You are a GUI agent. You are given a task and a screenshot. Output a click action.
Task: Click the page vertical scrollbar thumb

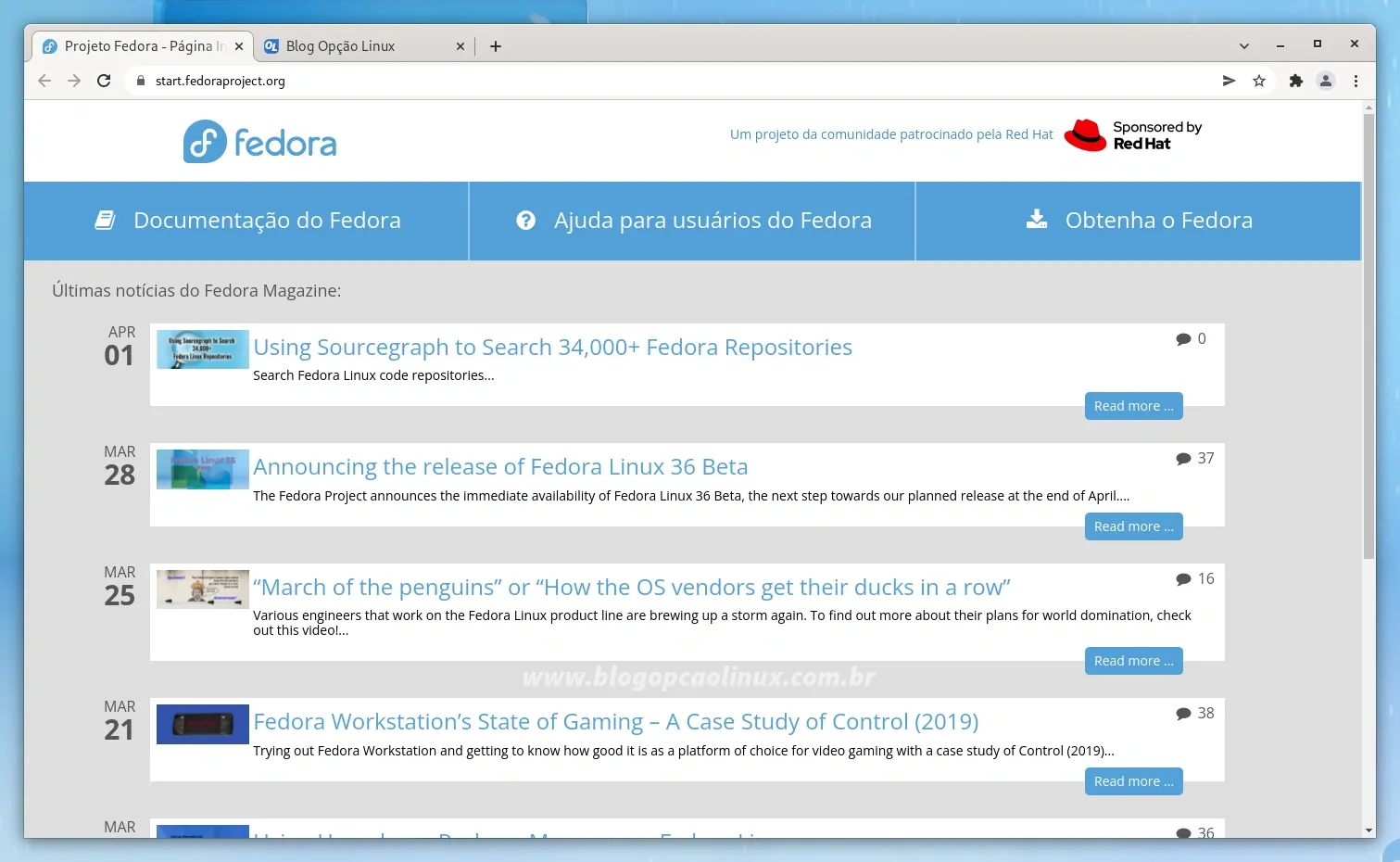(1368, 336)
